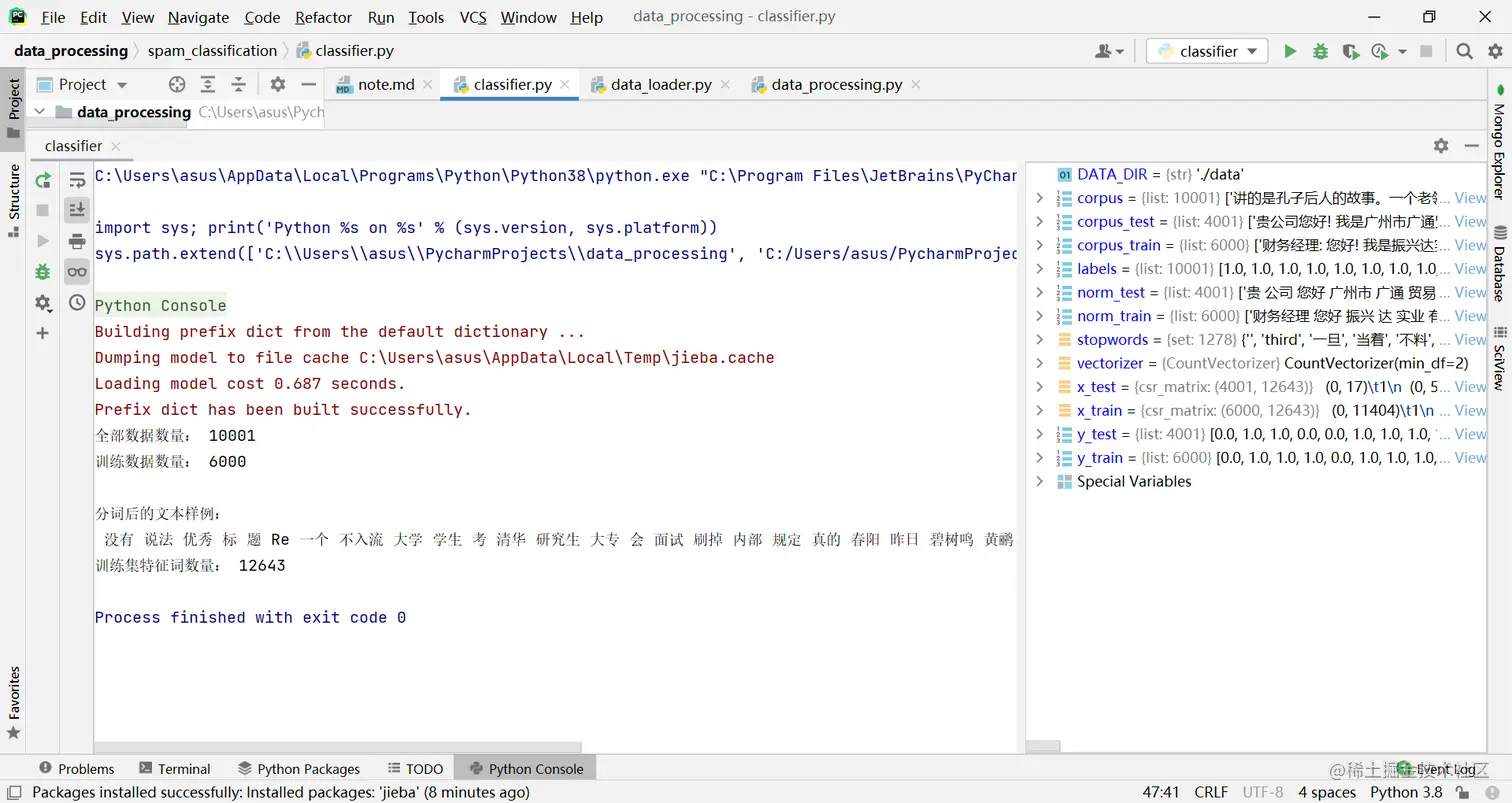Image resolution: width=1512 pixels, height=803 pixels.
Task: Toggle the Project side tab
Action: pos(13,108)
